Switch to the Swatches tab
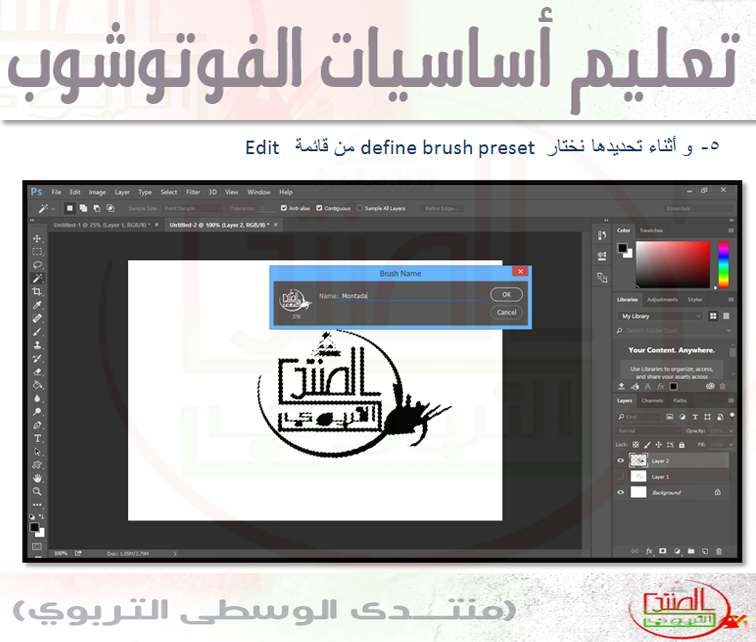Screen dimensions: 756x642 click(651, 230)
